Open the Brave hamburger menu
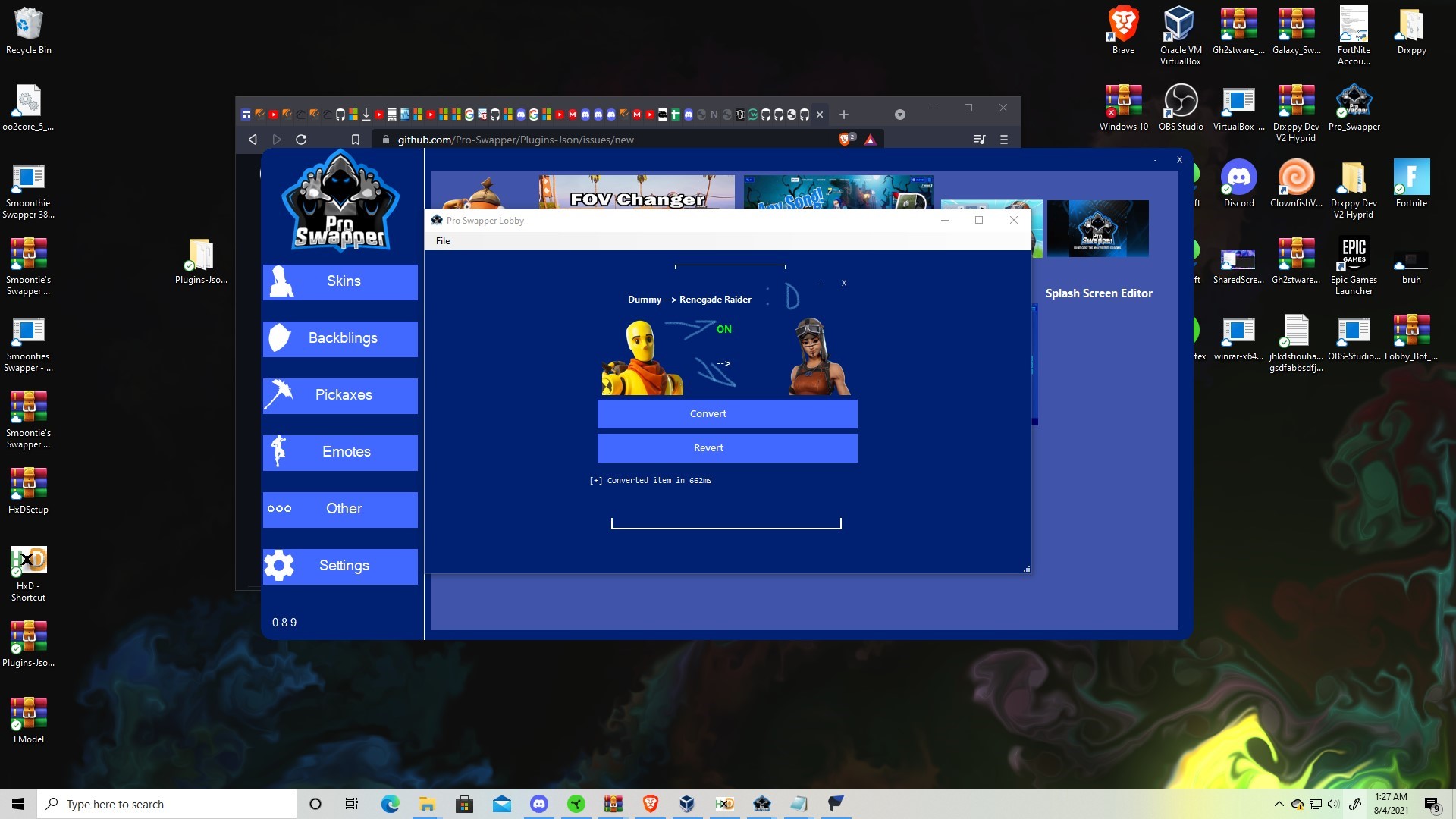This screenshot has width=1456, height=819. pyautogui.click(x=1004, y=140)
